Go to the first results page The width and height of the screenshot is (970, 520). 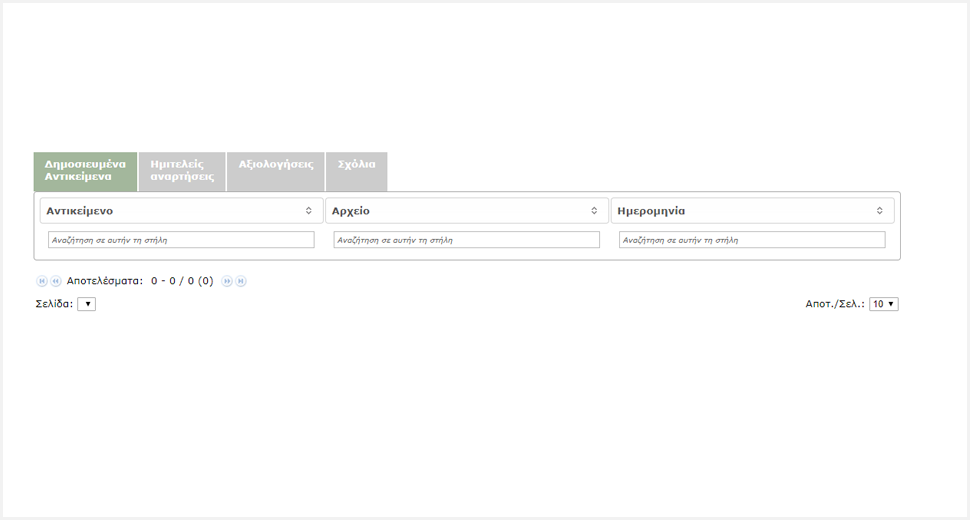pos(42,282)
